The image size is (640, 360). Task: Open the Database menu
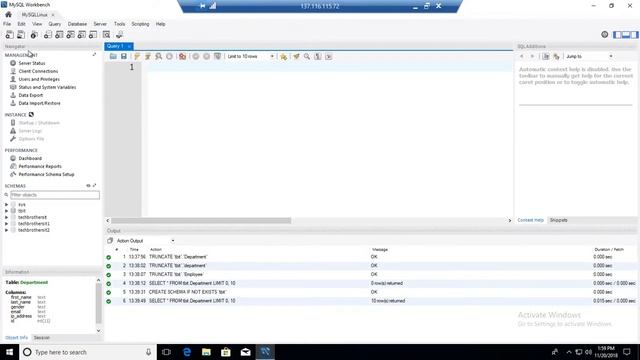coord(77,24)
